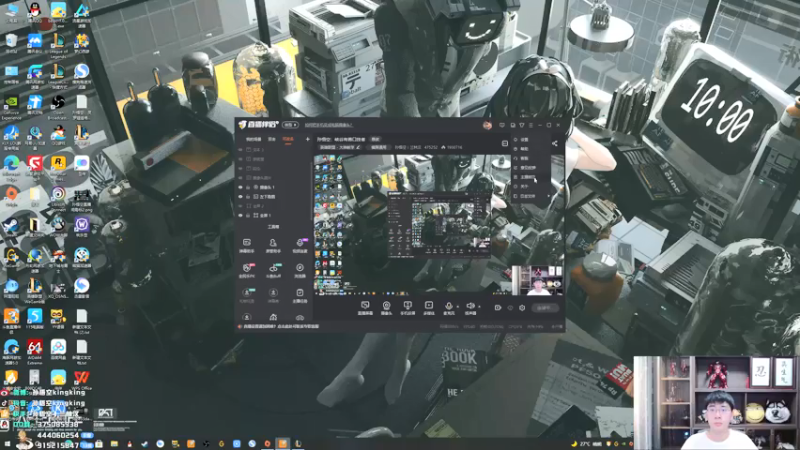The image size is (800, 450).
Task: Click the user avatar in the title bar
Action: (x=487, y=125)
